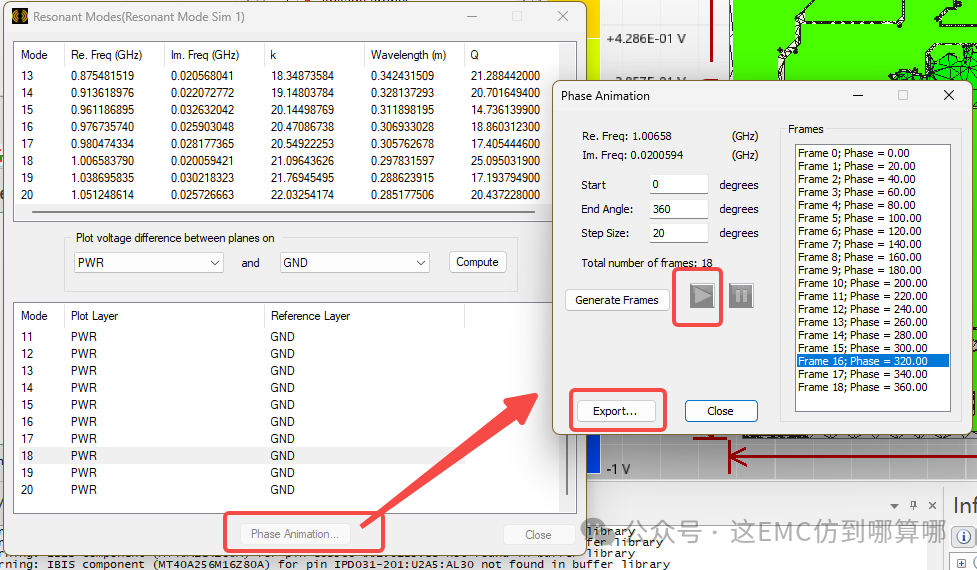Select Frame 2; Phase = 40.00
This screenshot has width=977, height=570.
click(x=872, y=179)
